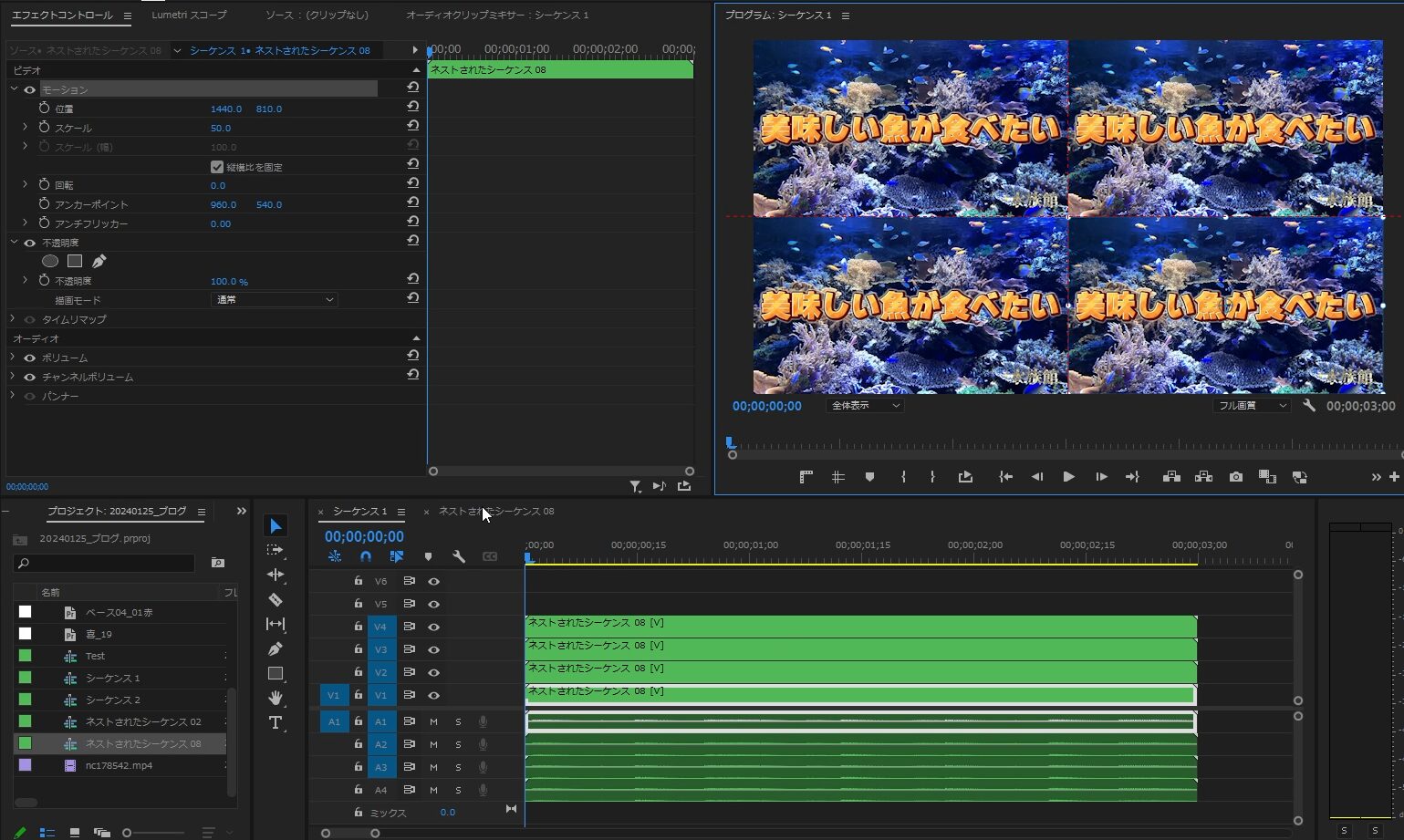Add a marker in the timeline header
The height and width of the screenshot is (840, 1404).
pos(428,556)
